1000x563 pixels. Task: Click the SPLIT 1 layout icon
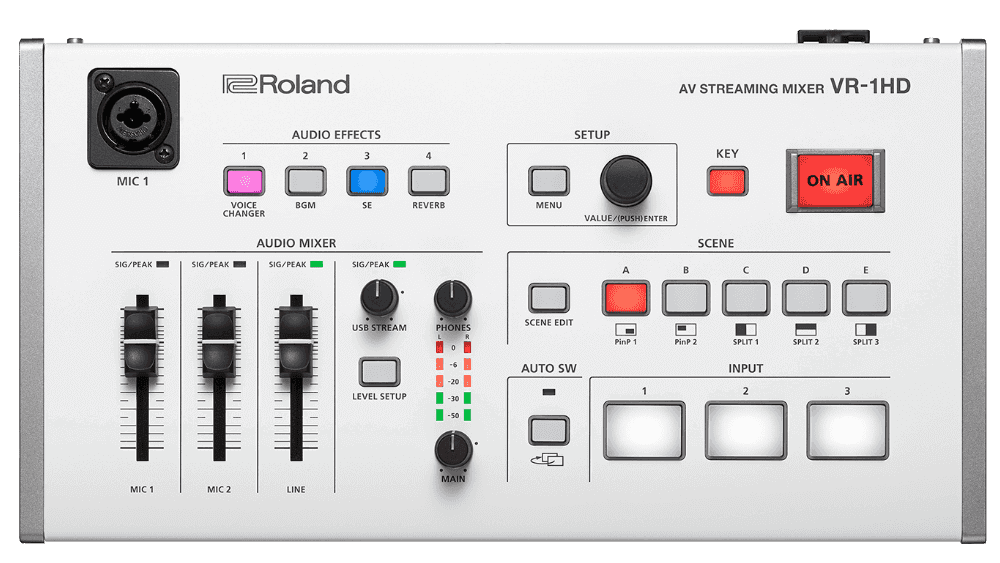coord(746,330)
